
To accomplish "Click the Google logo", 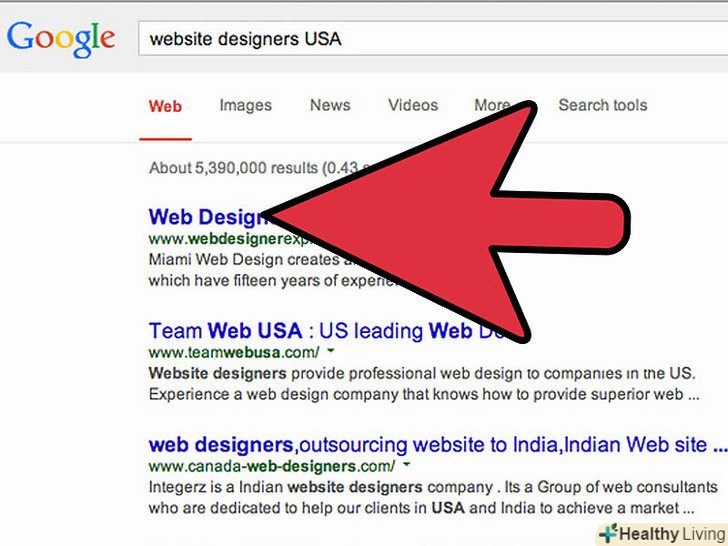I will click(x=61, y=39).
